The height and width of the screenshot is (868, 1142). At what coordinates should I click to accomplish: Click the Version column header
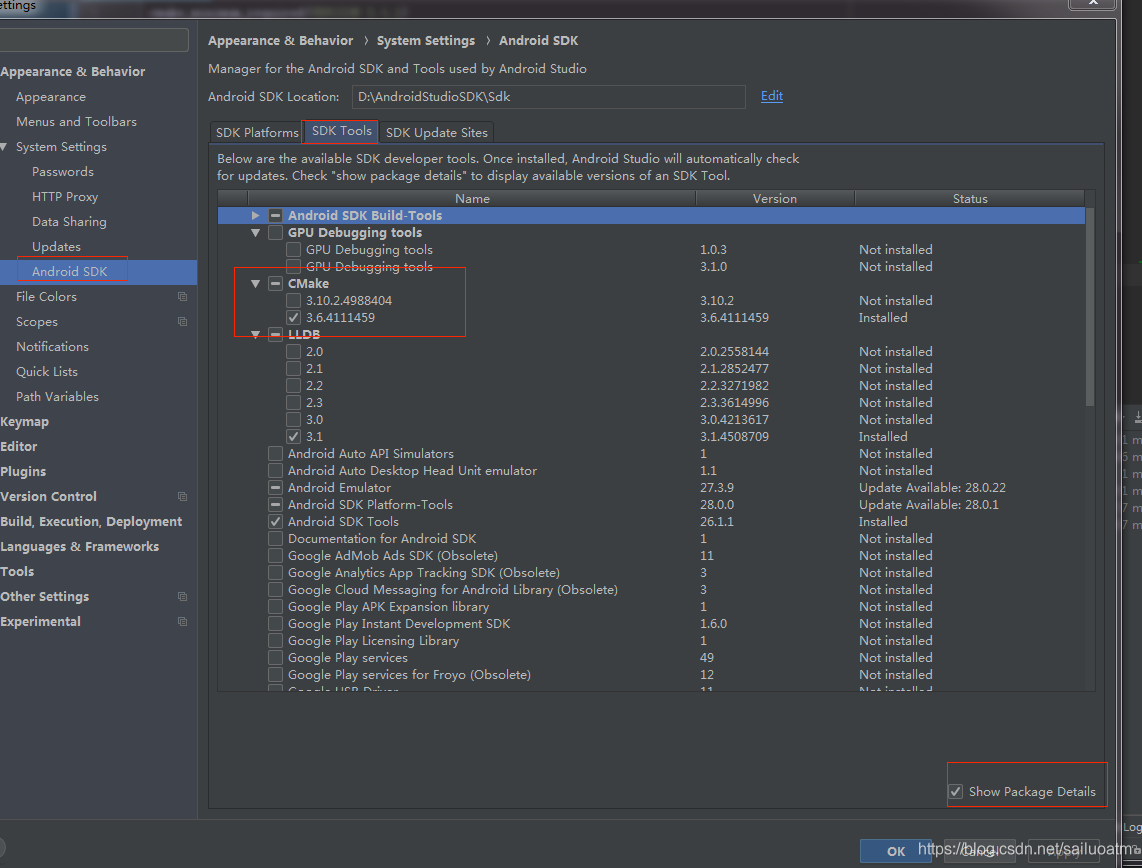775,199
